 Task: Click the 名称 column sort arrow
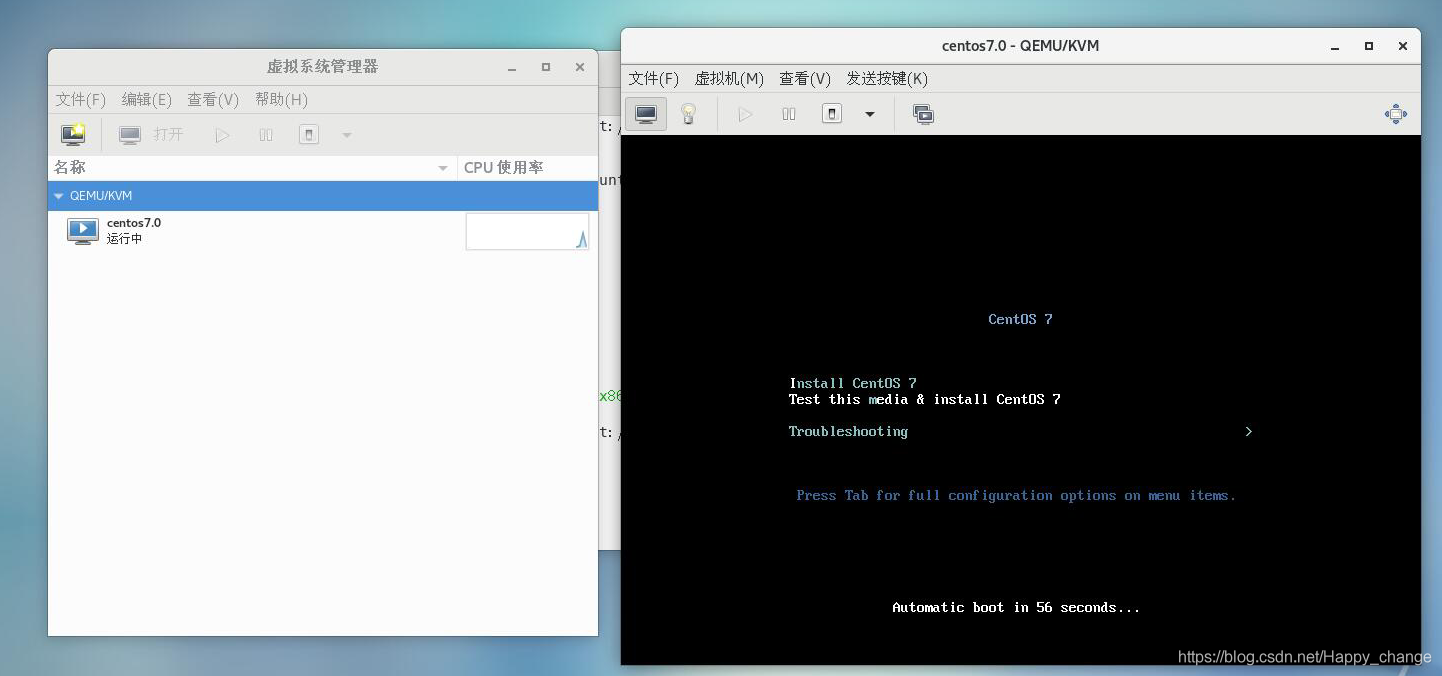(443, 168)
